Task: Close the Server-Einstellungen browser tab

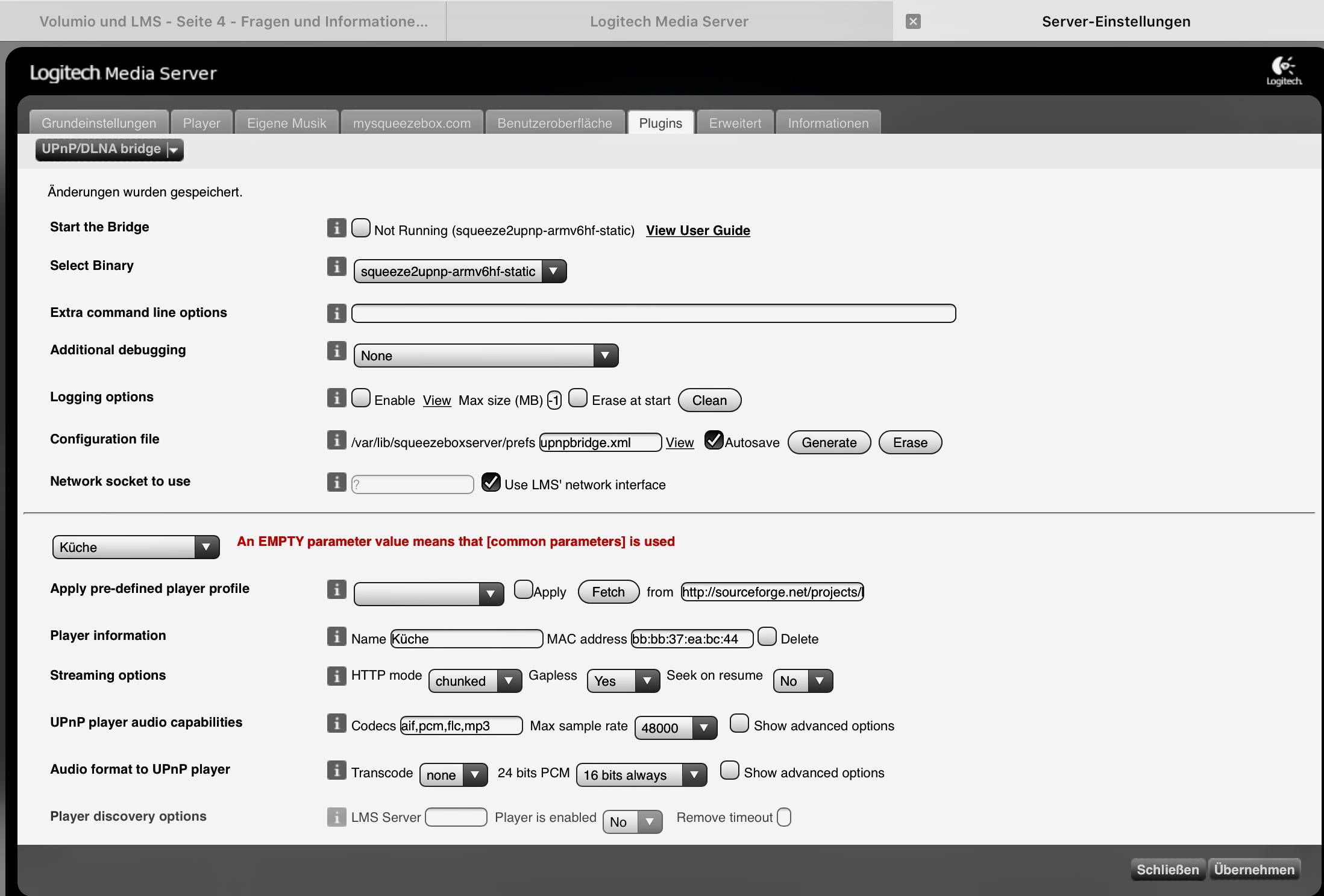Action: click(x=913, y=22)
